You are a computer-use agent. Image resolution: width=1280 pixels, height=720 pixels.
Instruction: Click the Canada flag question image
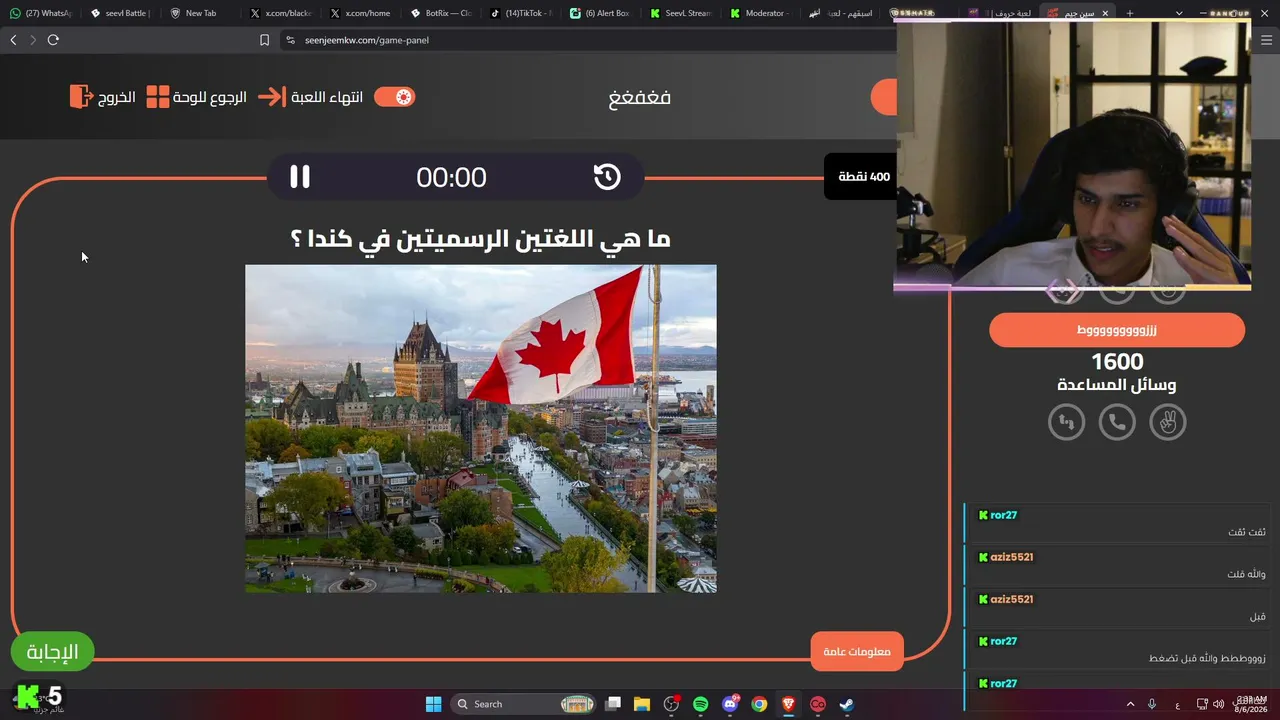pos(481,429)
